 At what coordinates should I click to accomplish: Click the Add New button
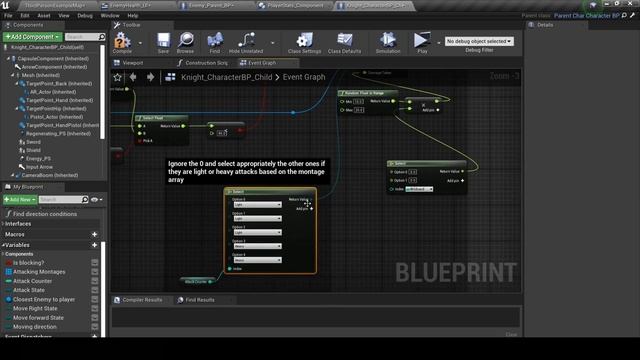click(20, 200)
